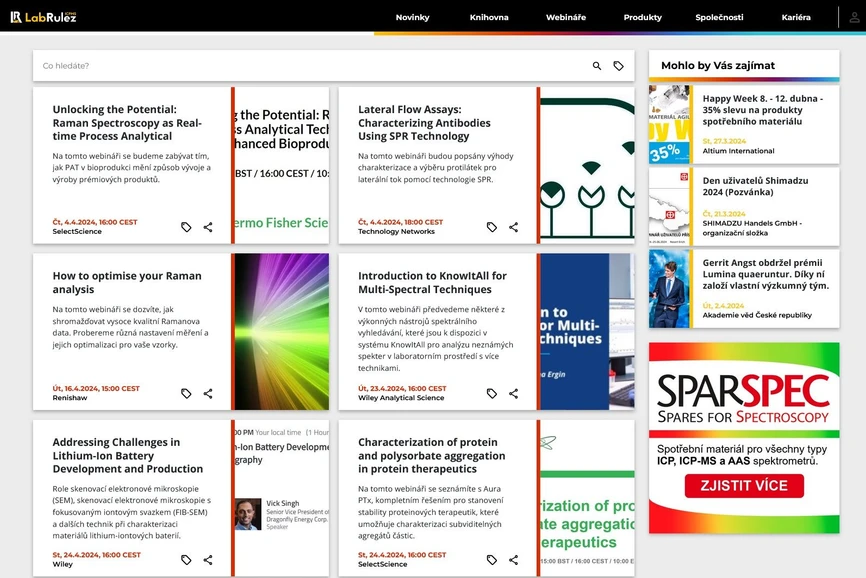The height and width of the screenshot is (578, 866).
Task: Click 'Renishaw' organizer text
Action: (70, 398)
